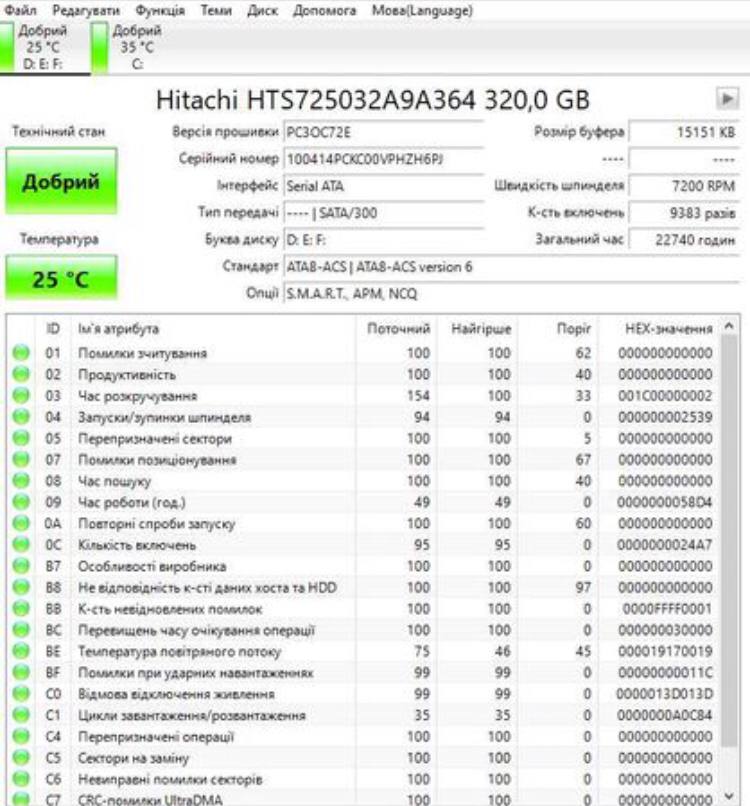750x806 pixels.
Task: Click the 25 °C temperature button
Action: click(x=61, y=279)
